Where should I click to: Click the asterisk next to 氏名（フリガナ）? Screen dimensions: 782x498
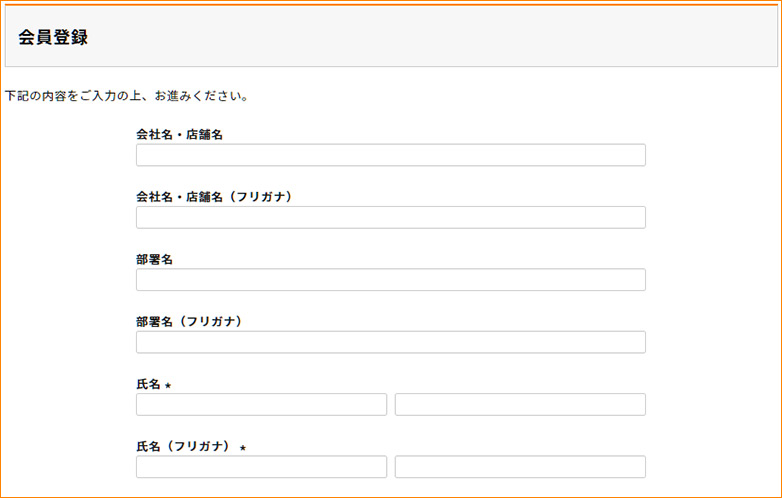pyautogui.click(x=242, y=448)
